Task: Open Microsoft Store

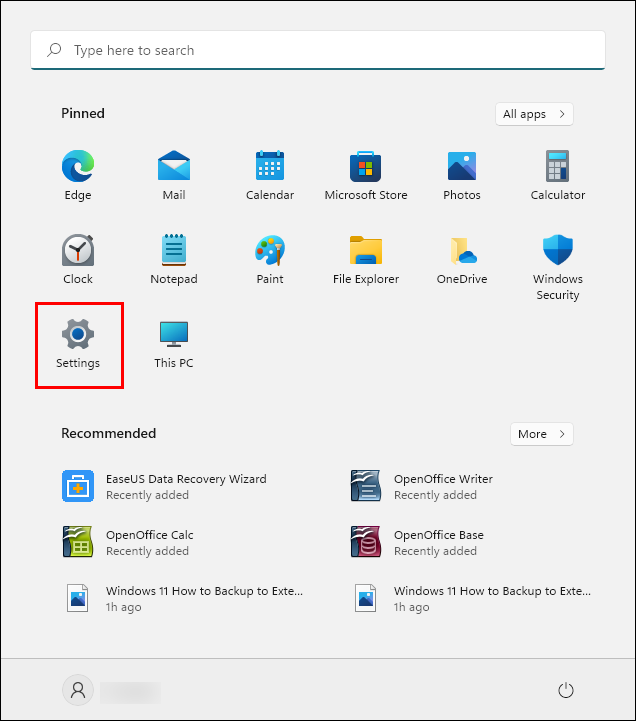Action: point(366,166)
